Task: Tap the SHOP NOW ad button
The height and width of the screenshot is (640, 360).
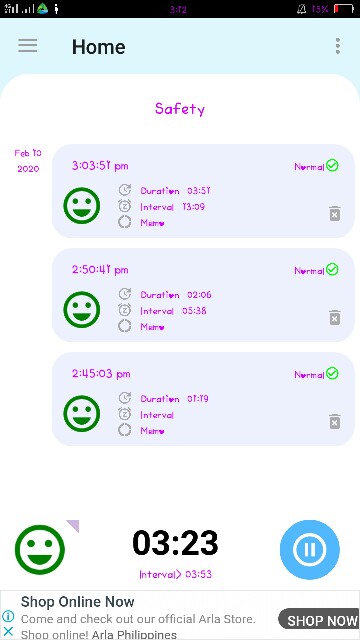Action: (x=318, y=620)
